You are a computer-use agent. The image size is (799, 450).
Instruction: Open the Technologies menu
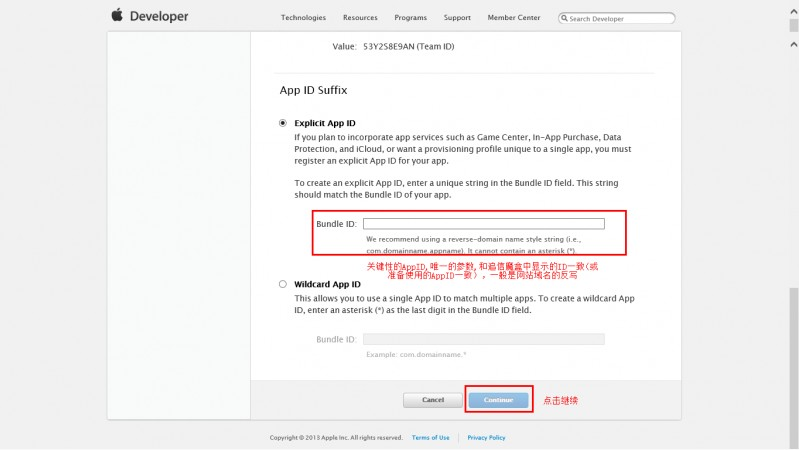(x=303, y=17)
